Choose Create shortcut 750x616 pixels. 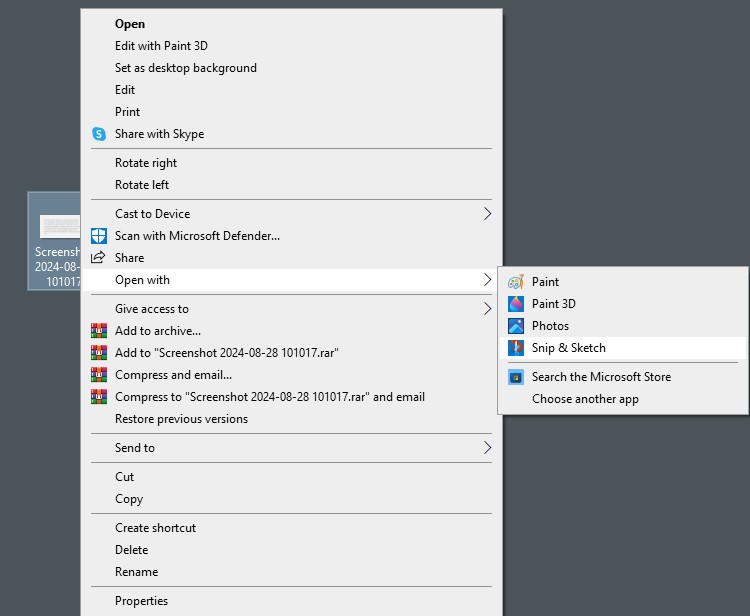291,528
